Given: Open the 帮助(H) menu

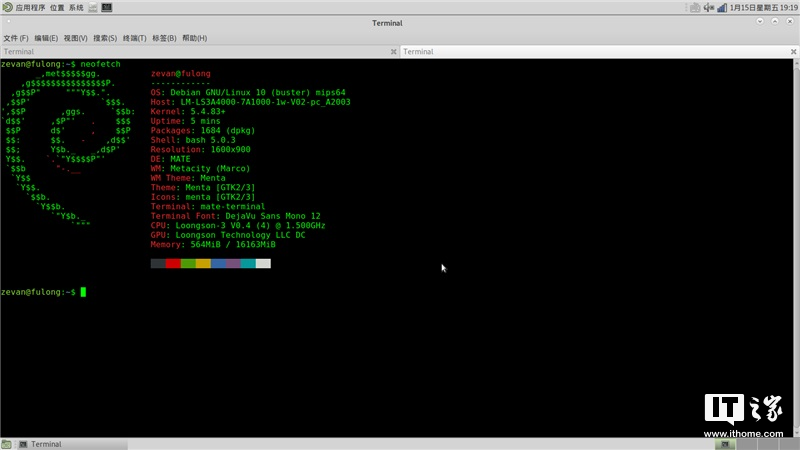Looking at the screenshot, I should point(195,38).
